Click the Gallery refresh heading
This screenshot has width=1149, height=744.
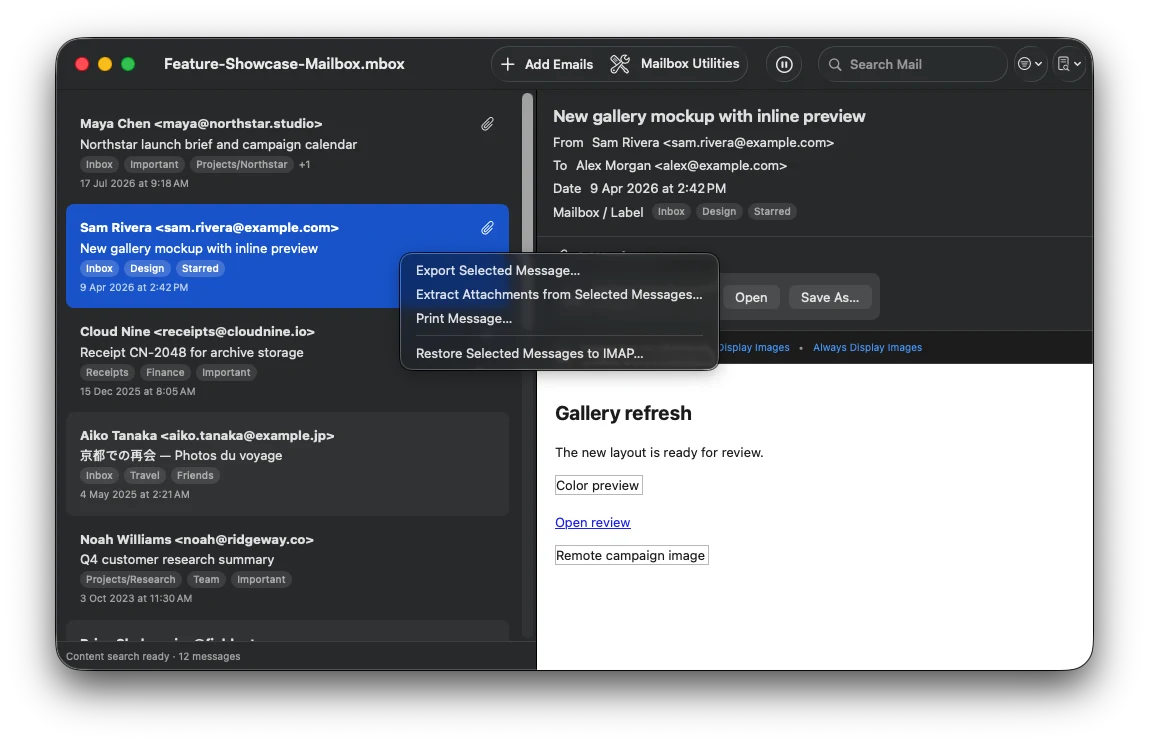click(623, 413)
